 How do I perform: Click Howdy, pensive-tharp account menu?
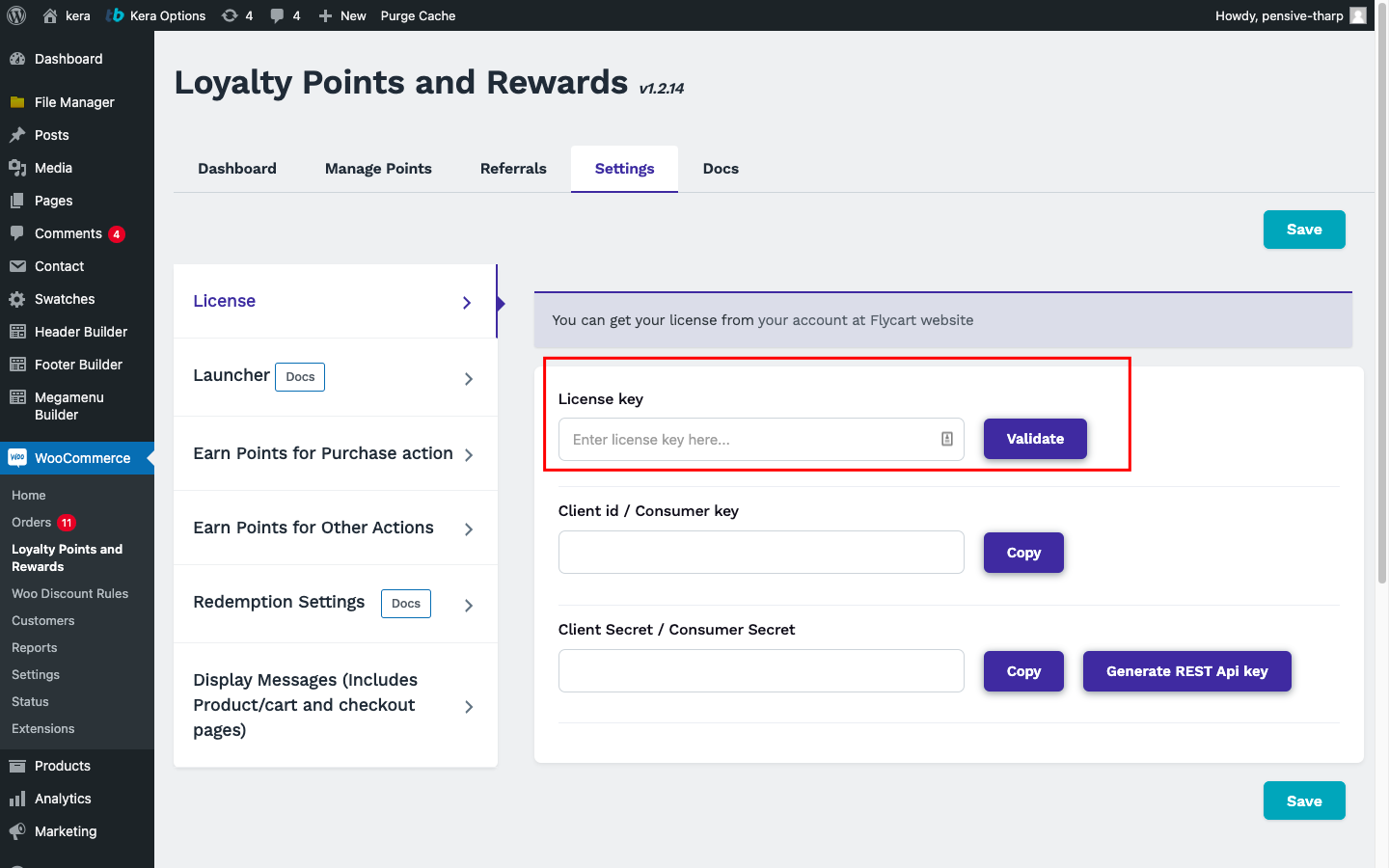(1291, 15)
